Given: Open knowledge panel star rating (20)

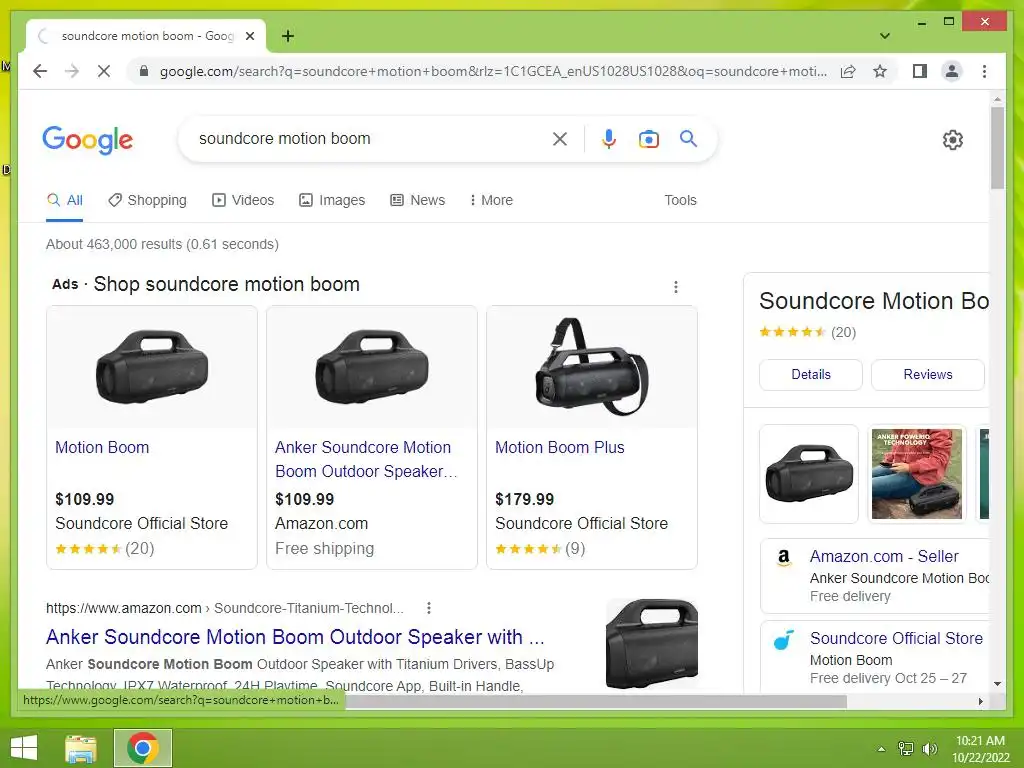Looking at the screenshot, I should coord(807,332).
